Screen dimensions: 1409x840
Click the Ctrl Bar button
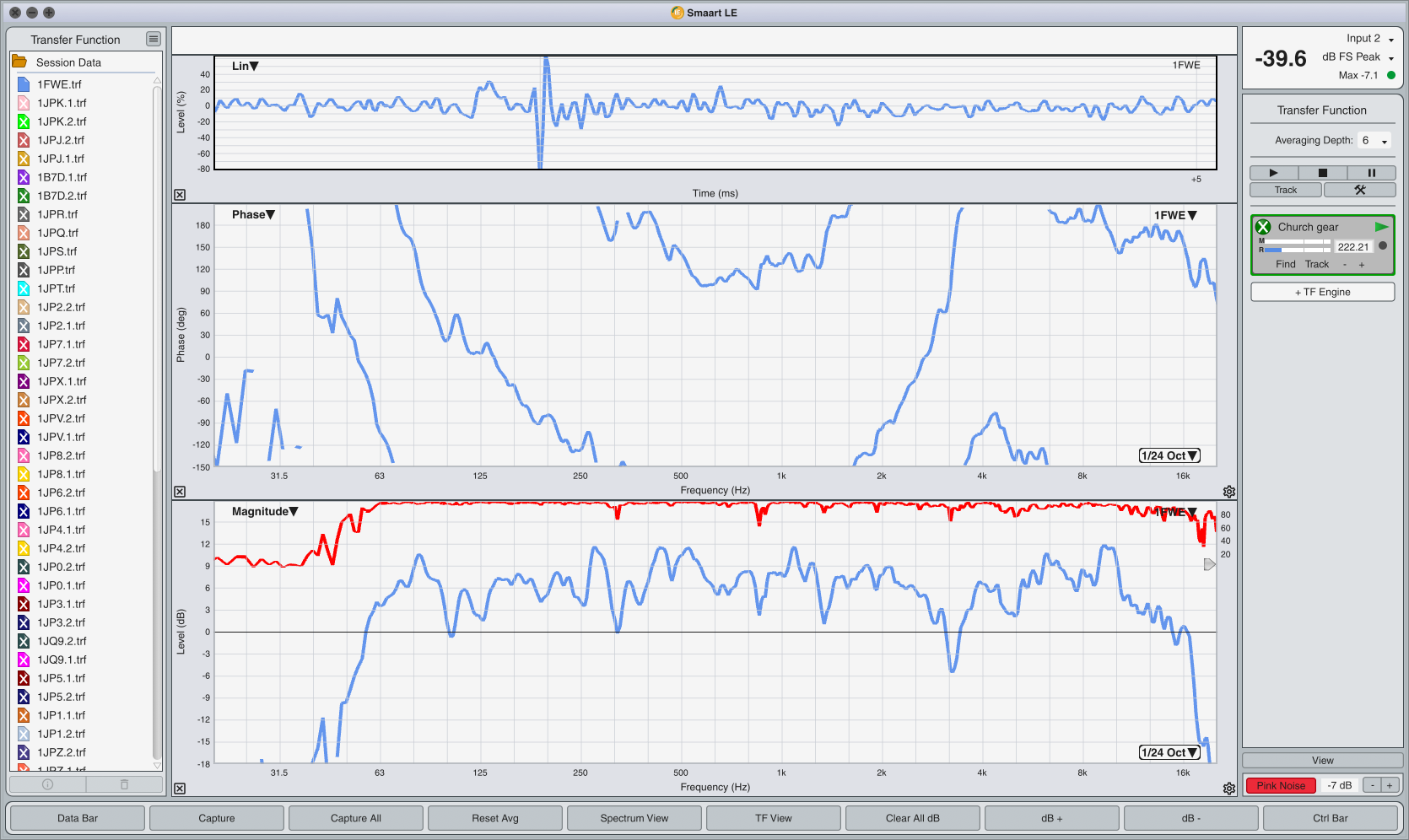pyautogui.click(x=1331, y=818)
